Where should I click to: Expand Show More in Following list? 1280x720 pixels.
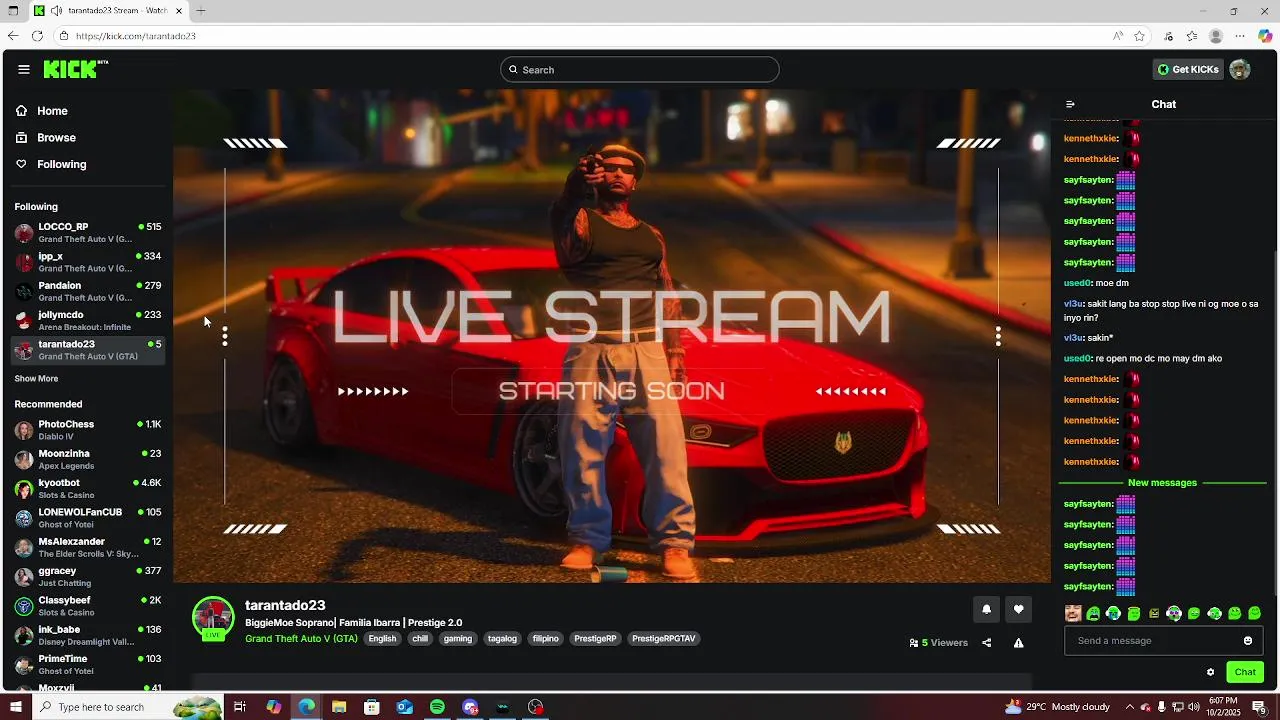[x=36, y=379]
